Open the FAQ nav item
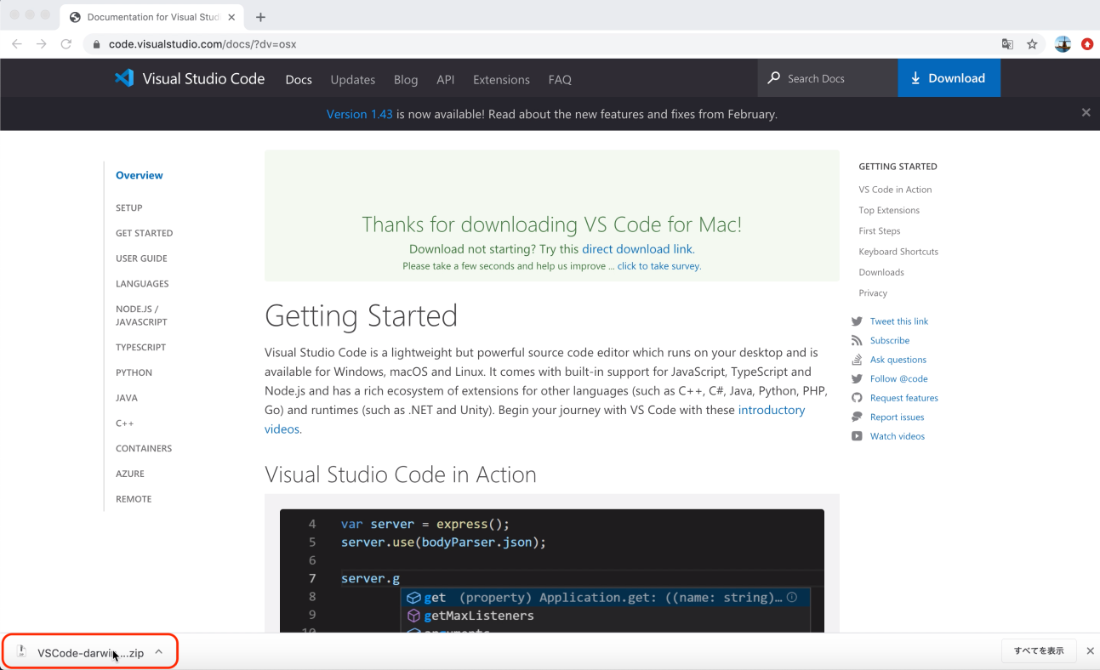Image resolution: width=1100 pixels, height=670 pixels. point(560,79)
